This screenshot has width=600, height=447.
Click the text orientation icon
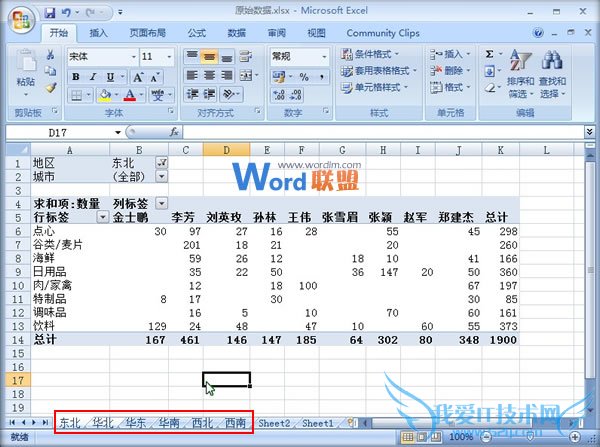pyautogui.click(x=228, y=94)
